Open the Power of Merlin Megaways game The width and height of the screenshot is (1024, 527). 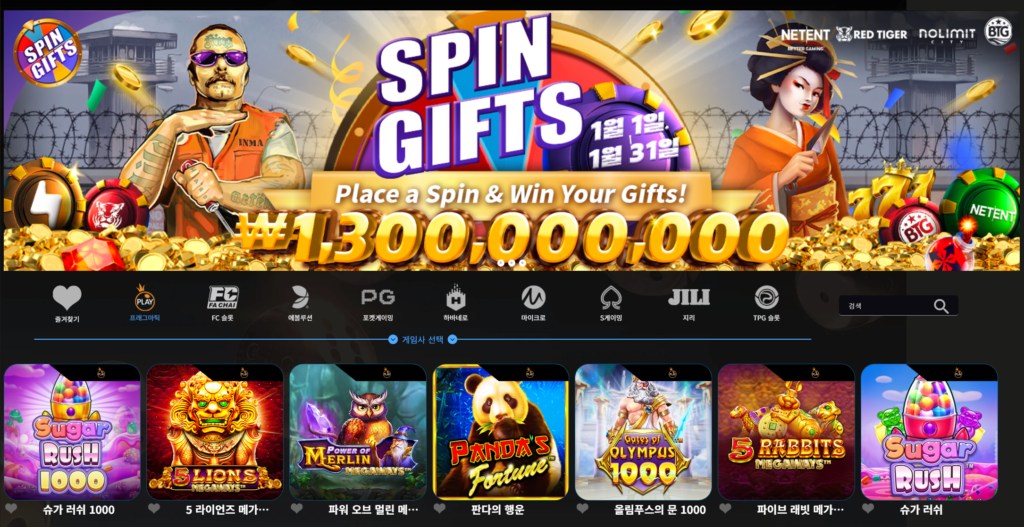click(357, 432)
